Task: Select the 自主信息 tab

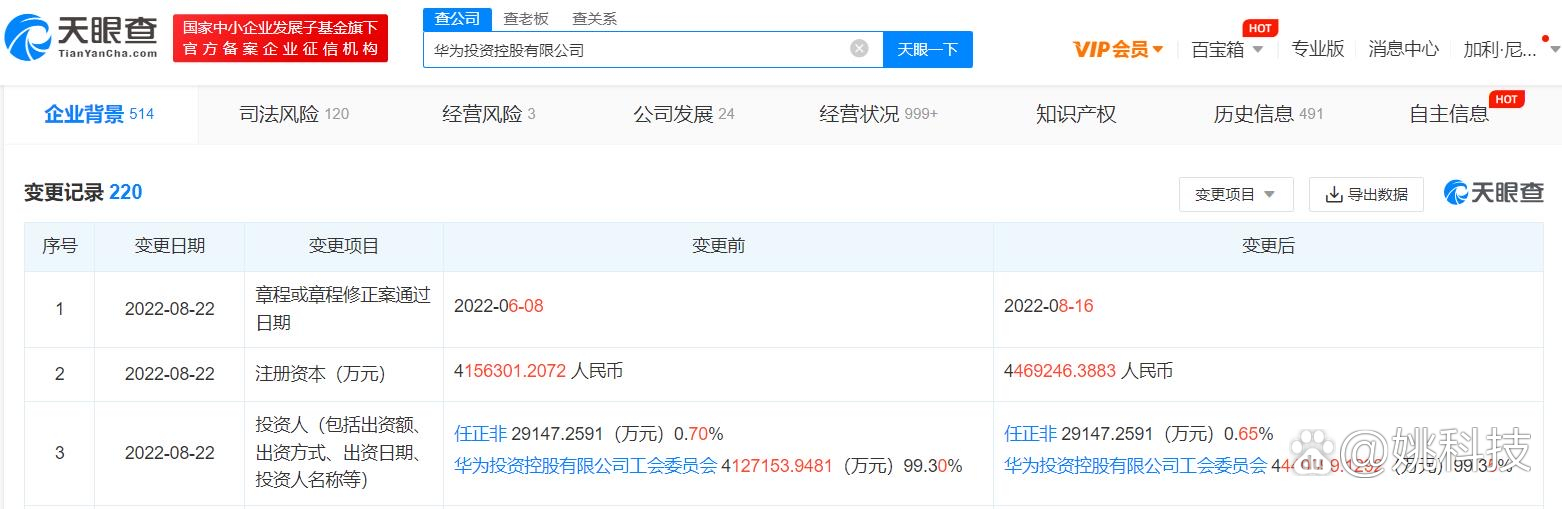Action: coord(1449,114)
